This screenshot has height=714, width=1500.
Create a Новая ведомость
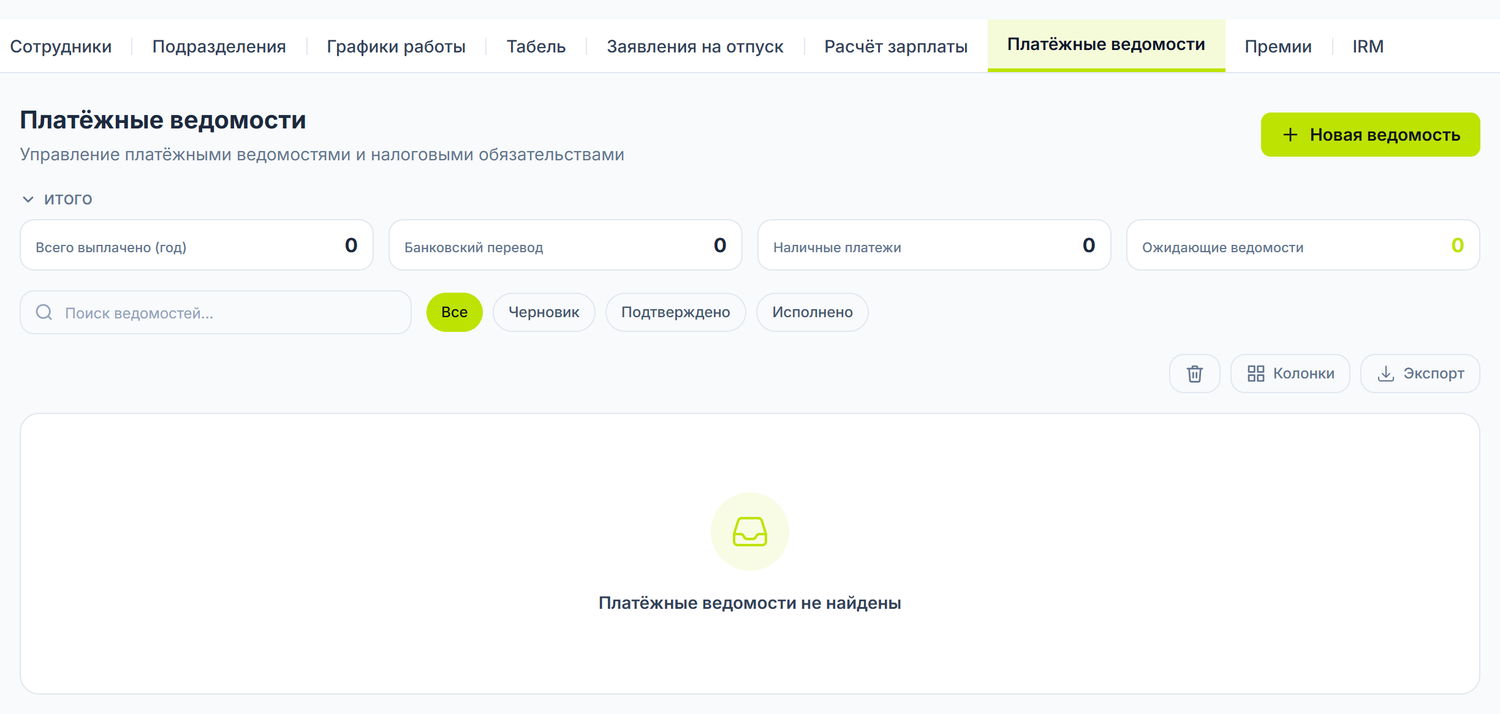pyautogui.click(x=1370, y=134)
